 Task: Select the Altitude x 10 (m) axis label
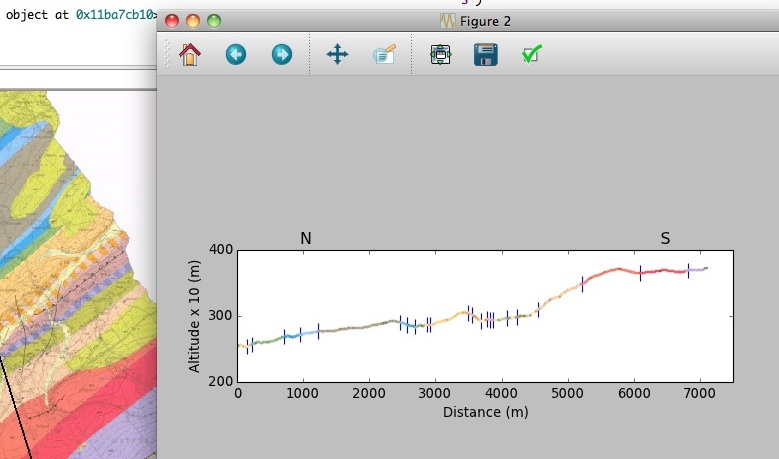(195, 315)
